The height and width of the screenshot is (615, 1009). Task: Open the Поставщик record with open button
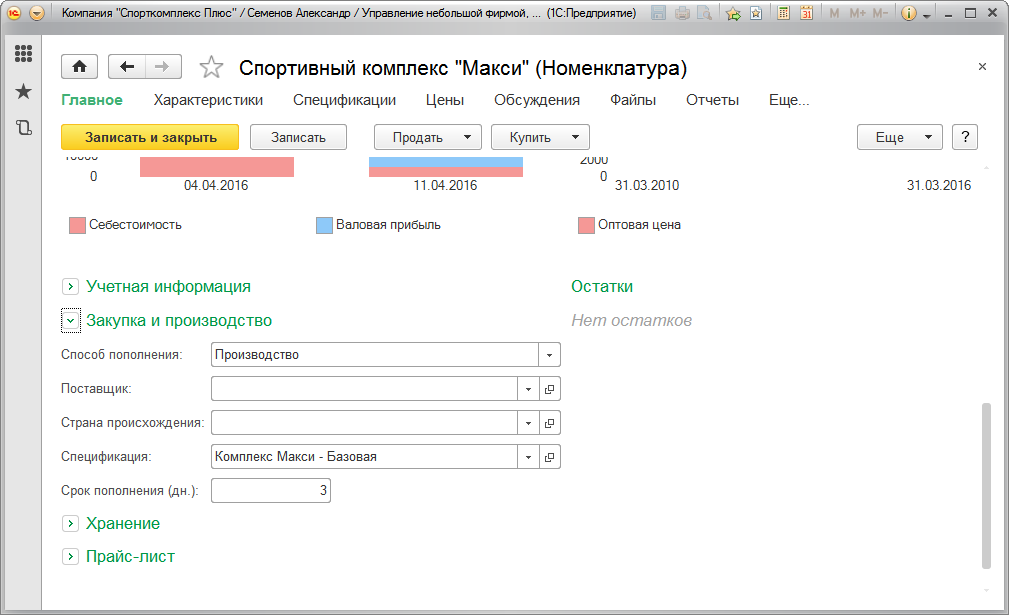tap(550, 389)
